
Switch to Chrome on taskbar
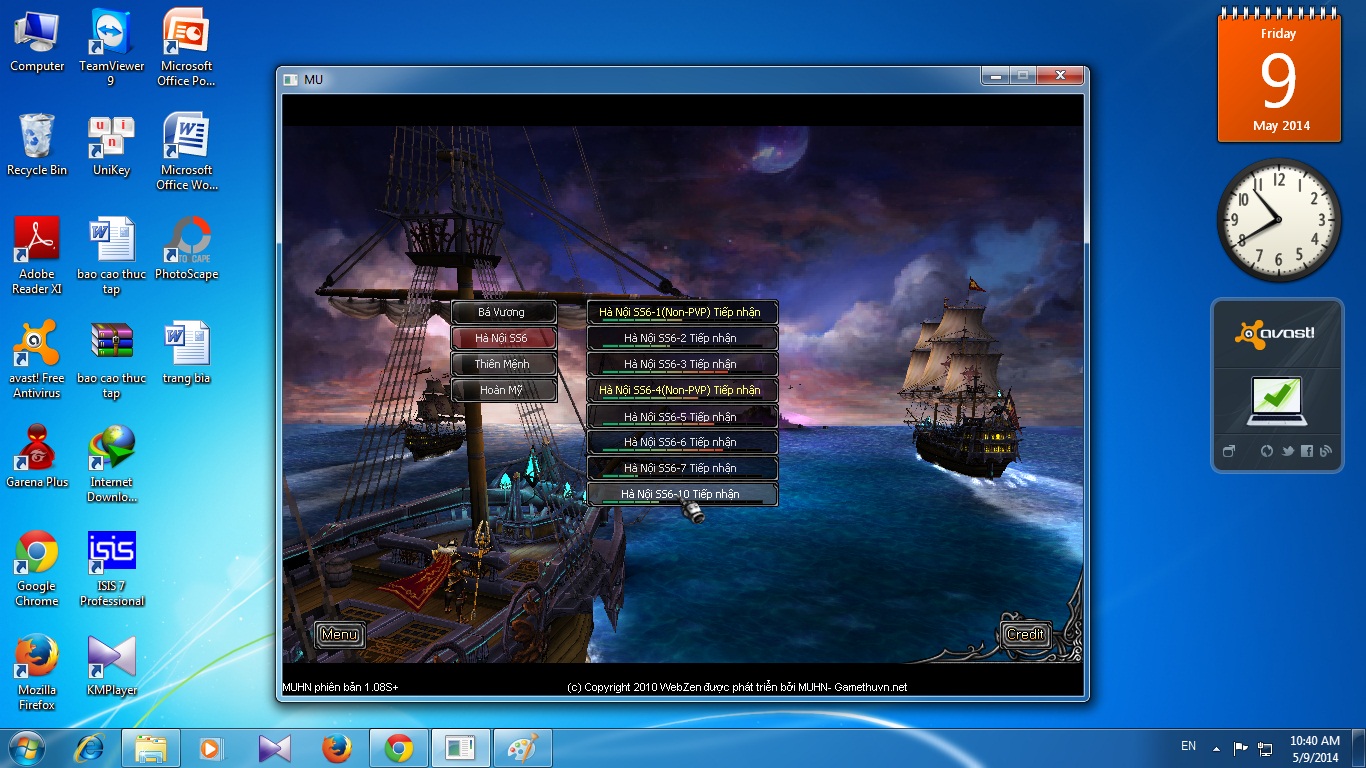tap(399, 748)
